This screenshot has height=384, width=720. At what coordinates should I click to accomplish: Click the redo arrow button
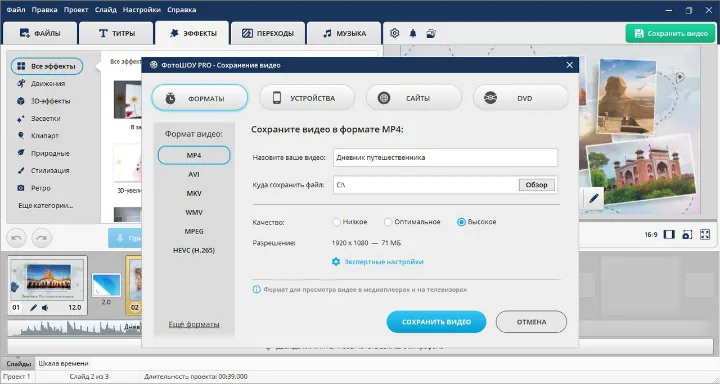(42, 238)
